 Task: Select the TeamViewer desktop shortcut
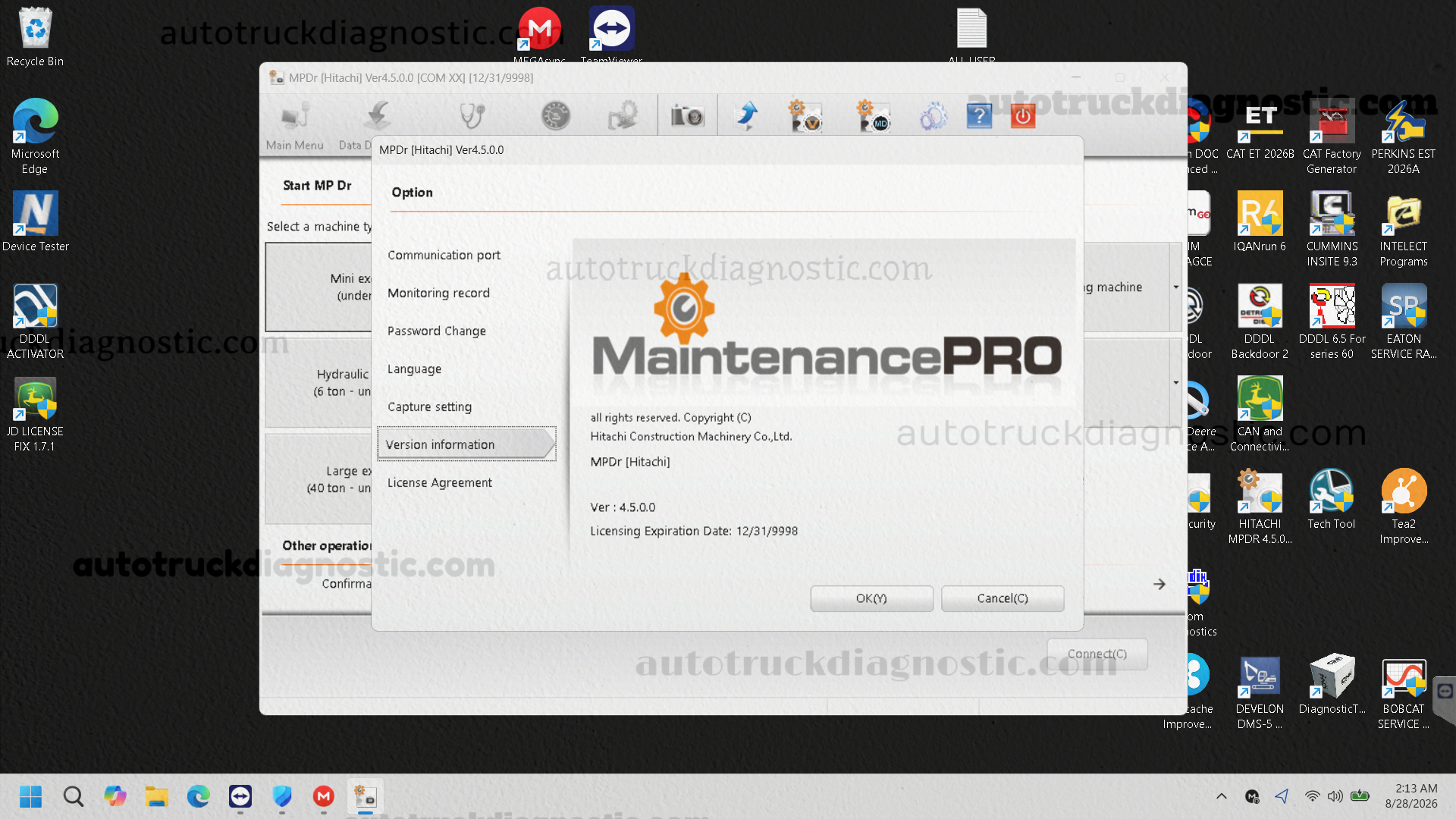coord(611,35)
